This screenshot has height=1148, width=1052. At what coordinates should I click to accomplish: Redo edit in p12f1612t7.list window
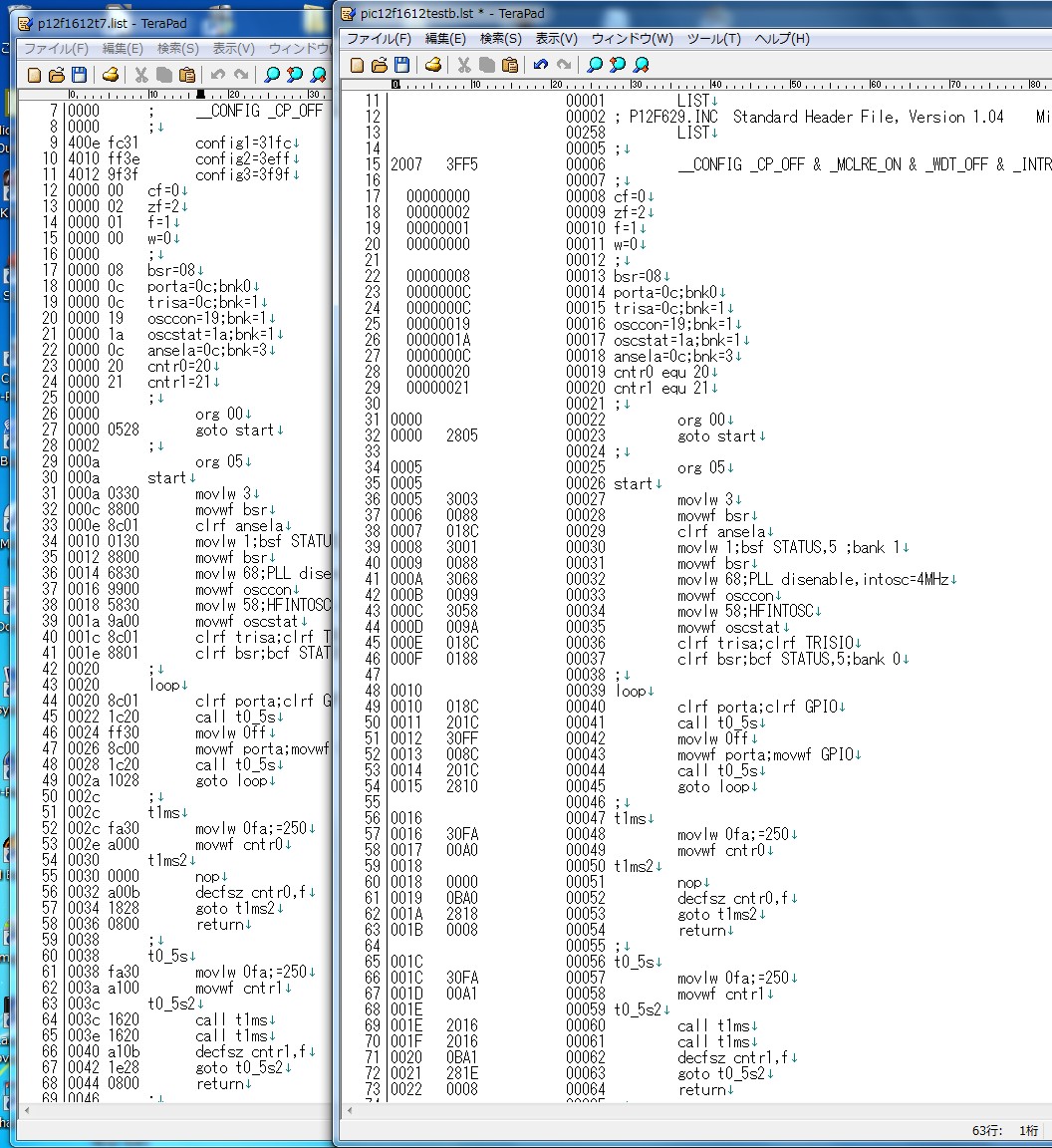pyautogui.click(x=241, y=75)
